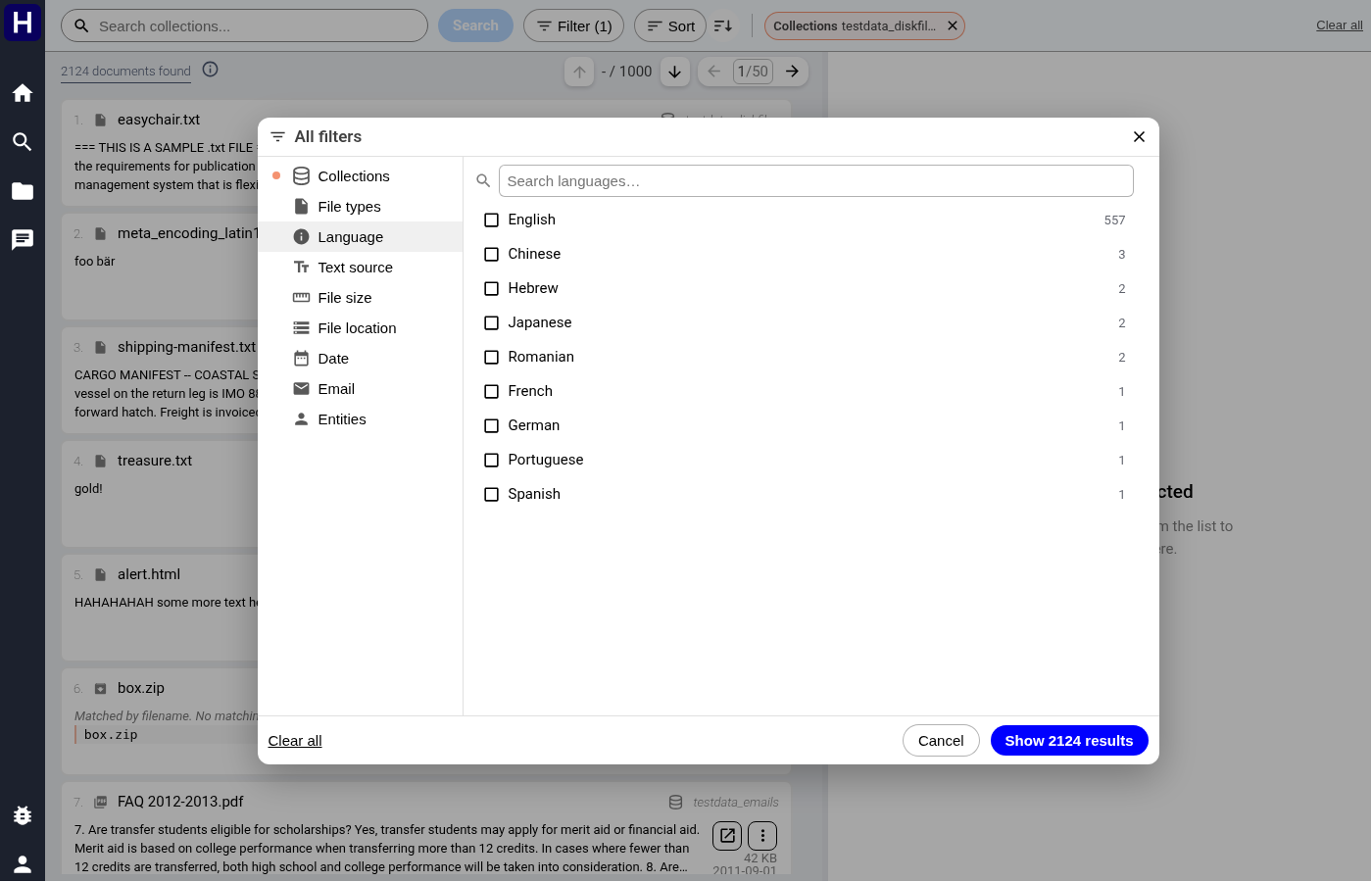Select Date filter category
The width and height of the screenshot is (1372, 882).
(361, 359)
